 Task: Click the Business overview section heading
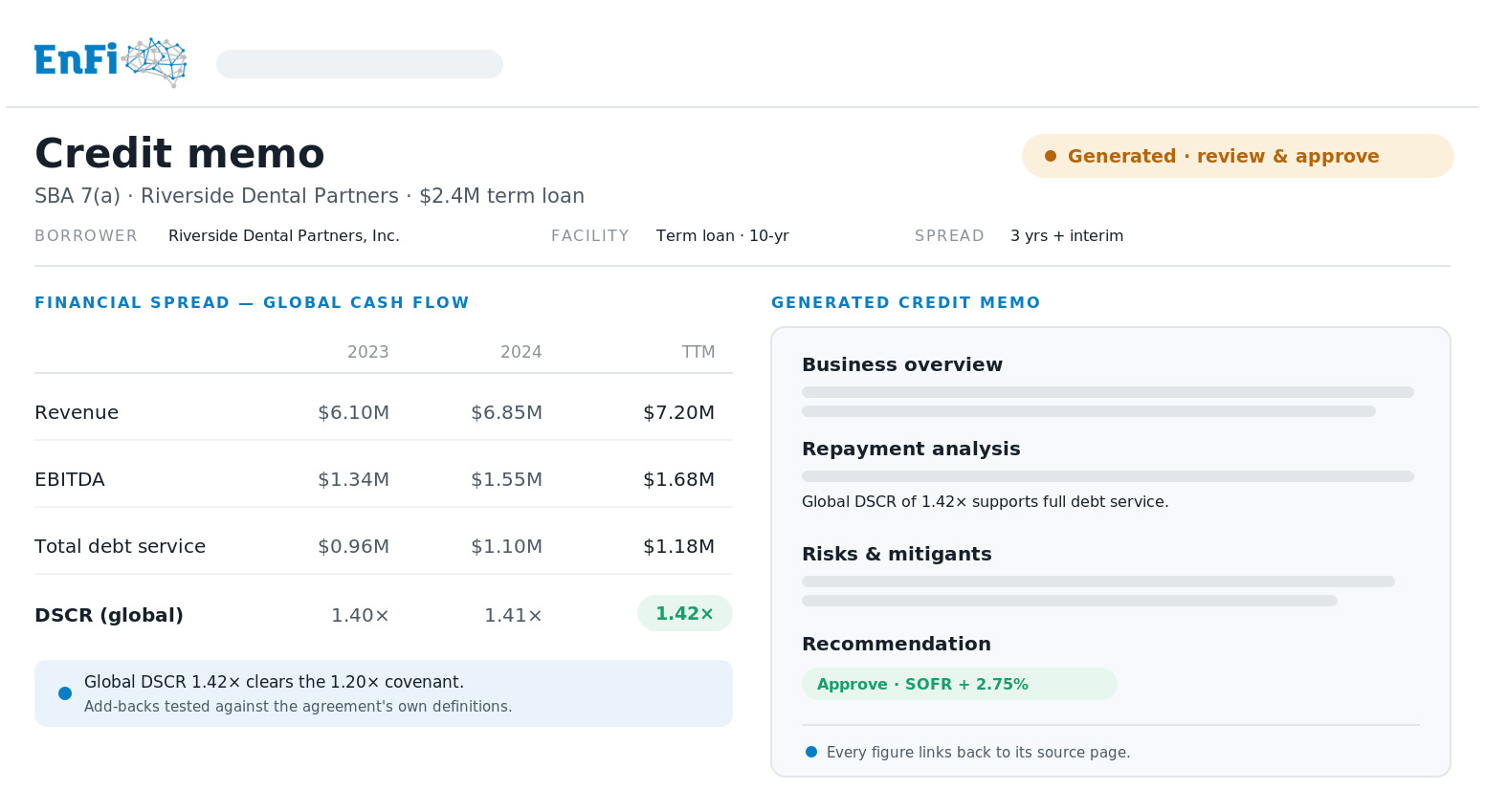click(902, 364)
